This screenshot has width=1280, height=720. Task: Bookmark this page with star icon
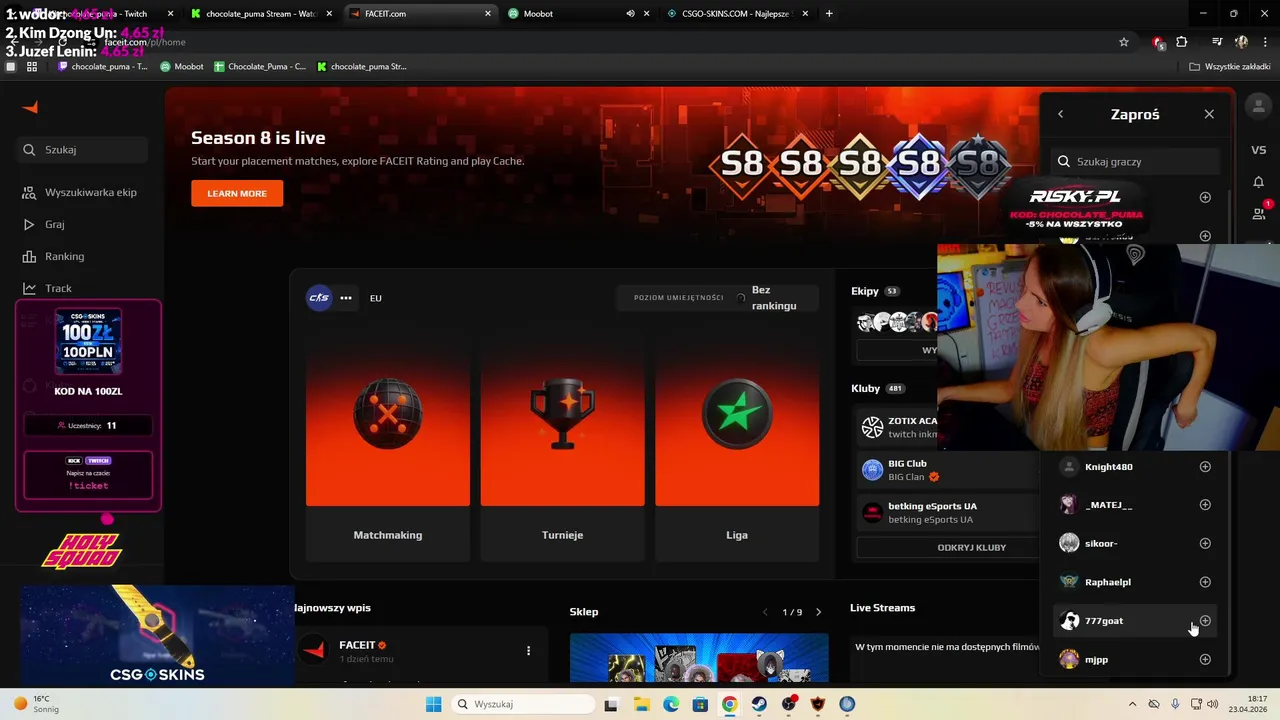pos(1124,42)
